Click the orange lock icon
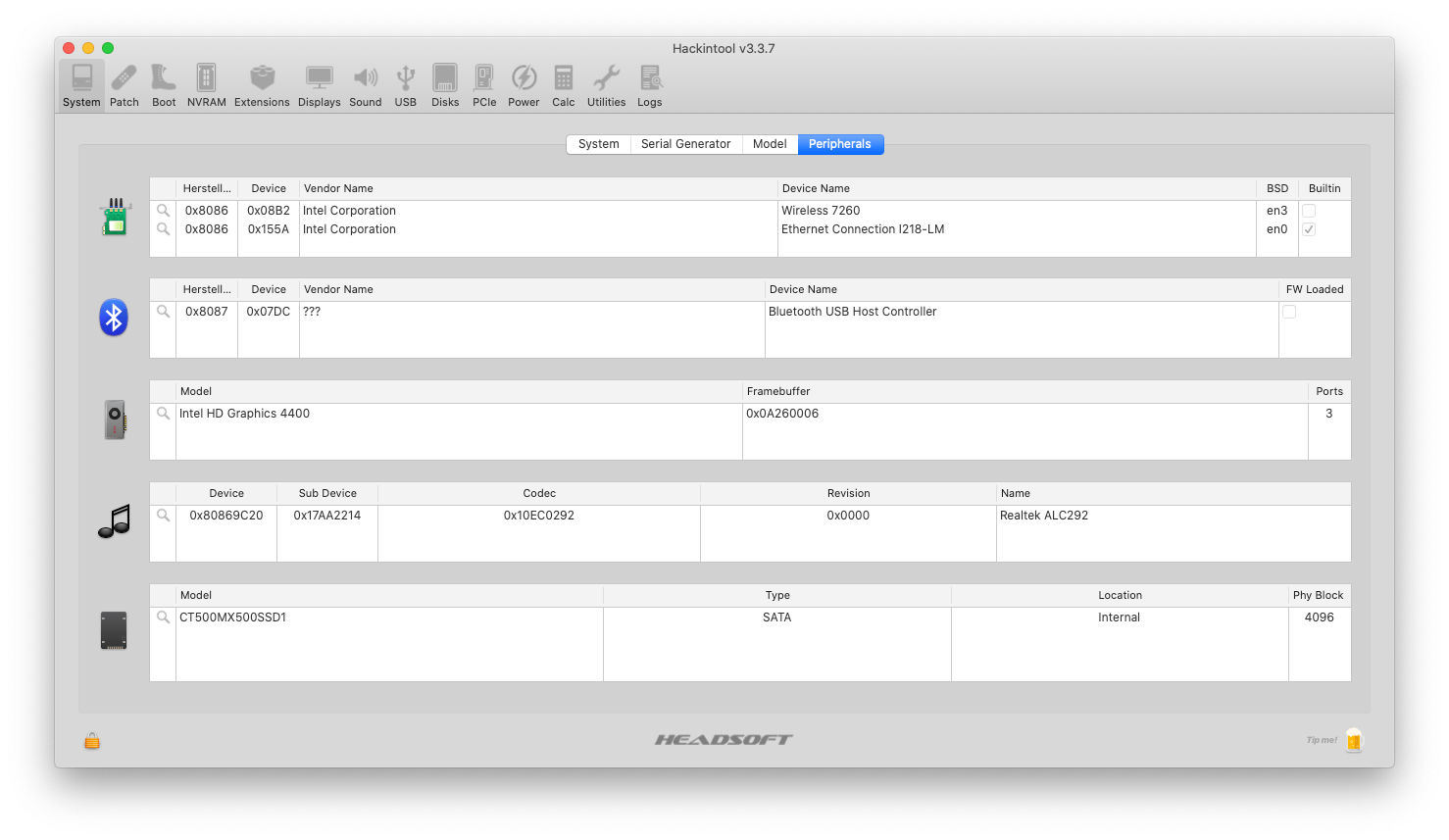Screen dimensions: 1449x840 (x=92, y=741)
